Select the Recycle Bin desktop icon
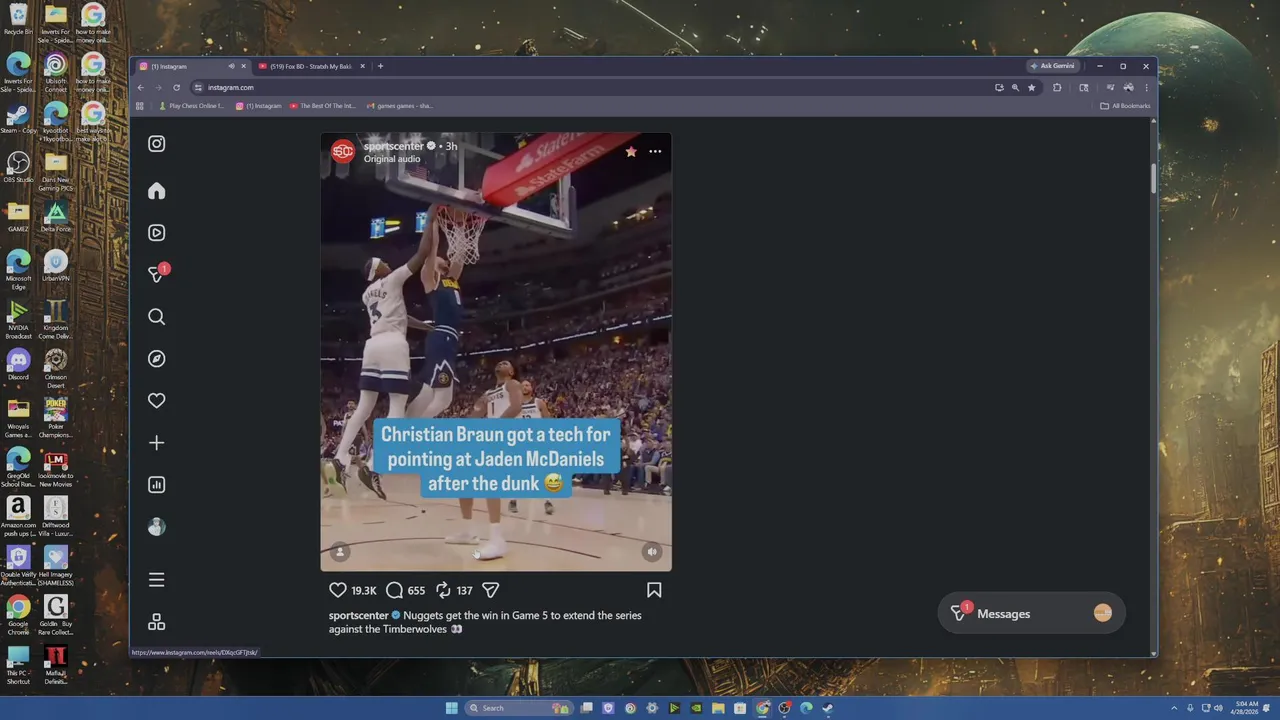Screen dimensions: 1280x720 coord(18,21)
